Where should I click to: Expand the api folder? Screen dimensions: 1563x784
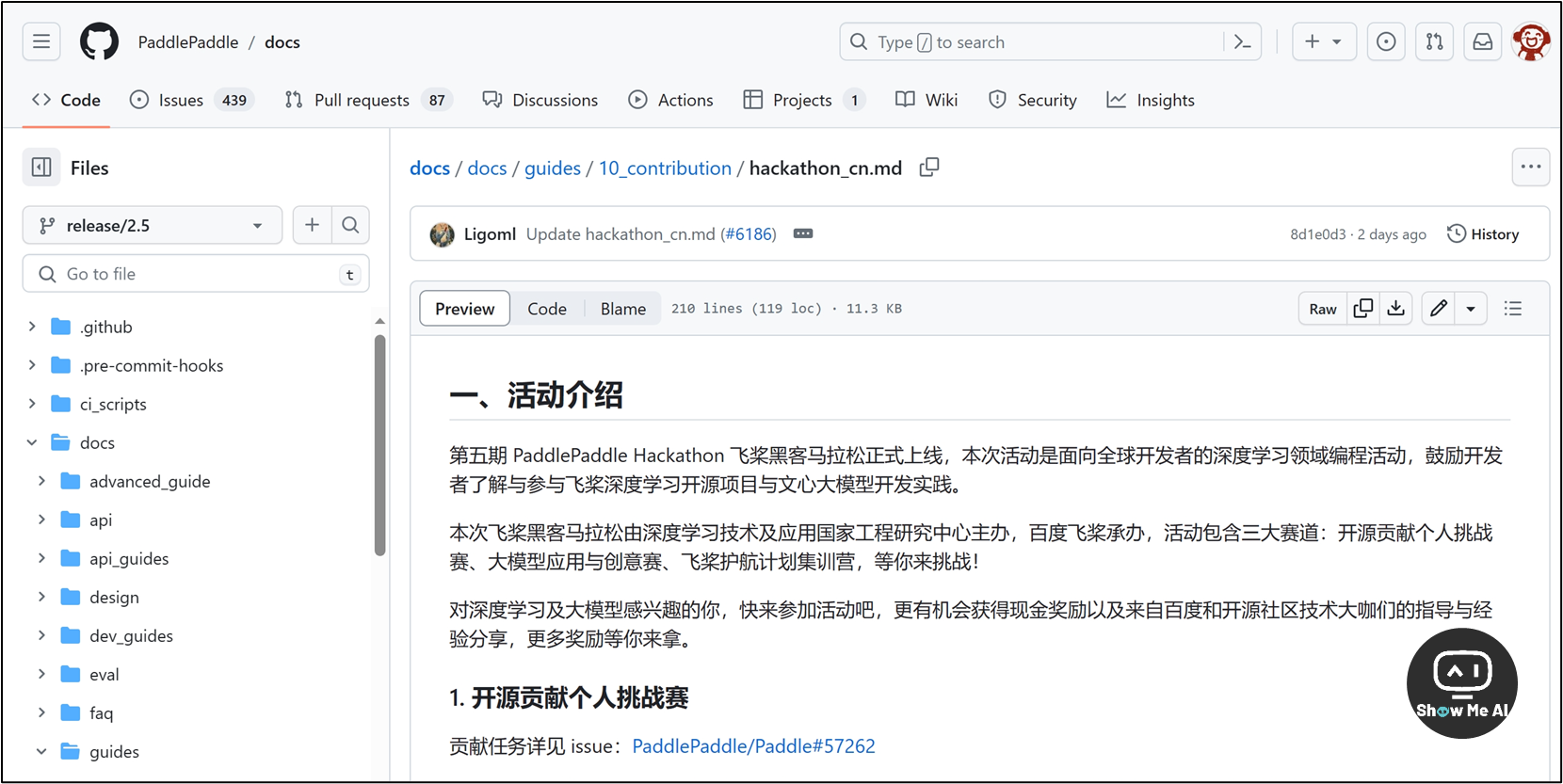(x=41, y=520)
